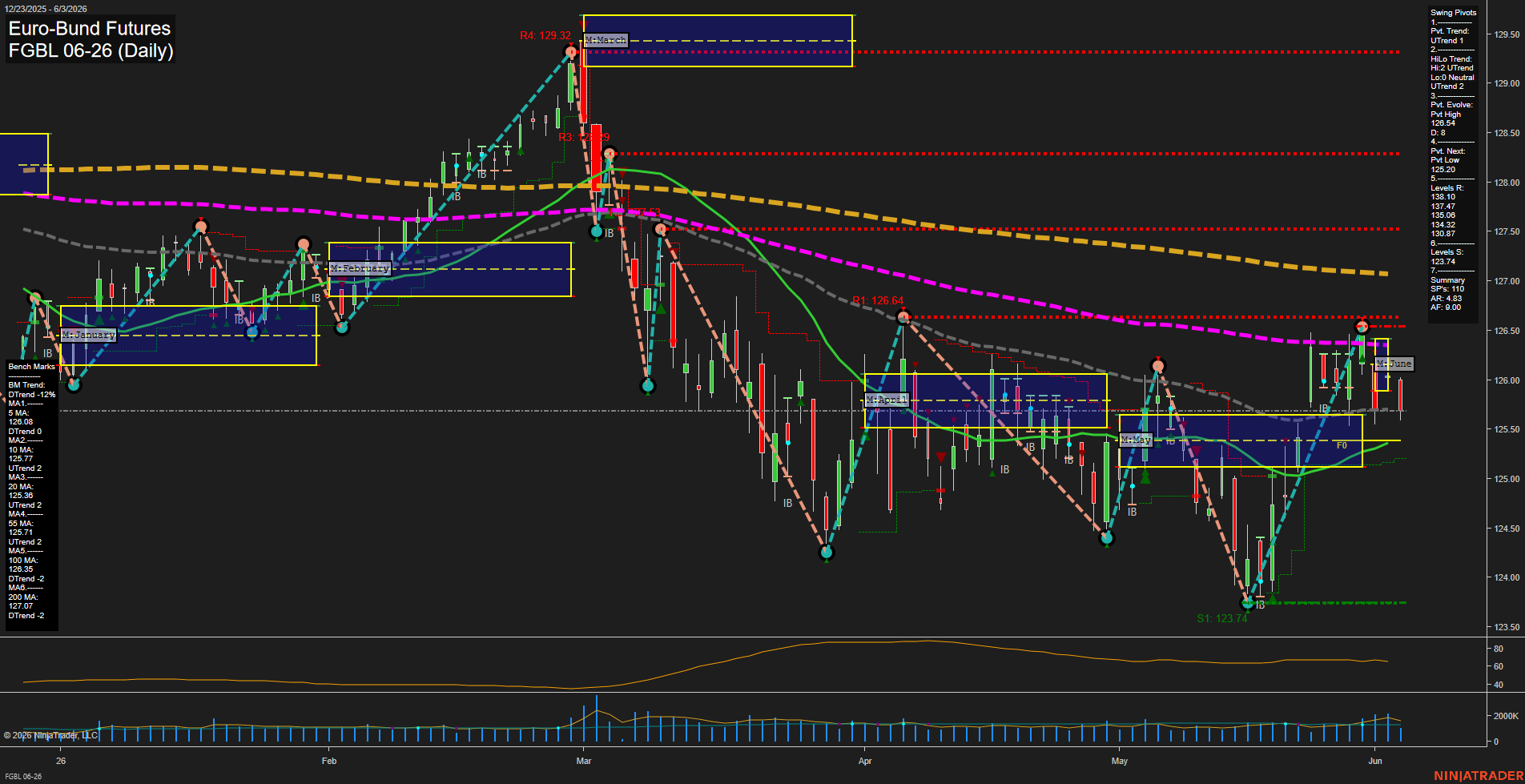The width and height of the screenshot is (1525, 784).
Task: Select the R4: 129.32 resistance label
Action: pos(545,35)
